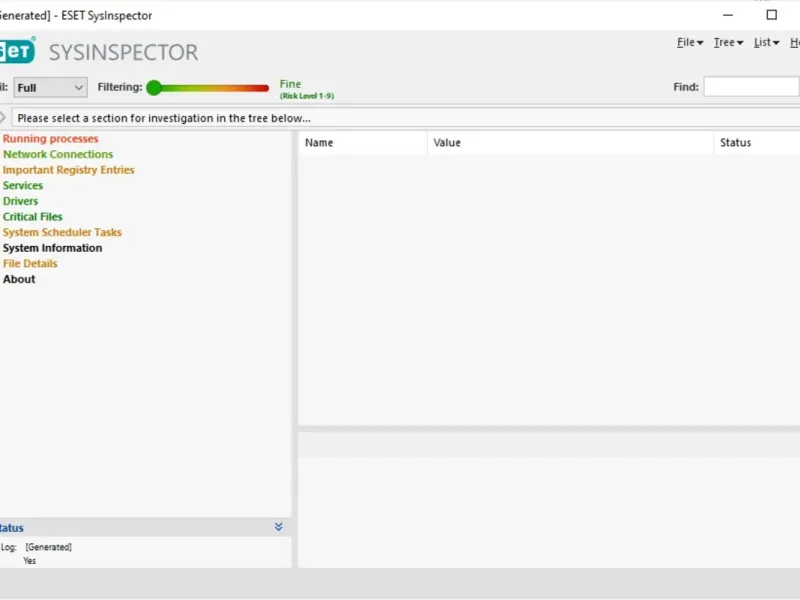Click the green Filtering slider handle
The width and height of the screenshot is (800, 600).
[x=154, y=88]
